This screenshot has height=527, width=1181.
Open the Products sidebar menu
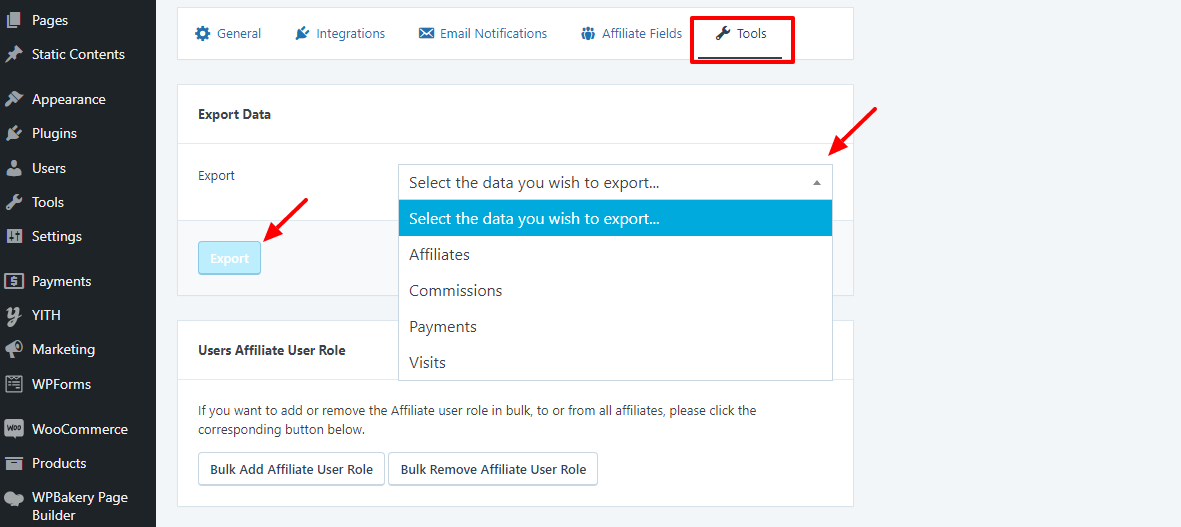58,463
